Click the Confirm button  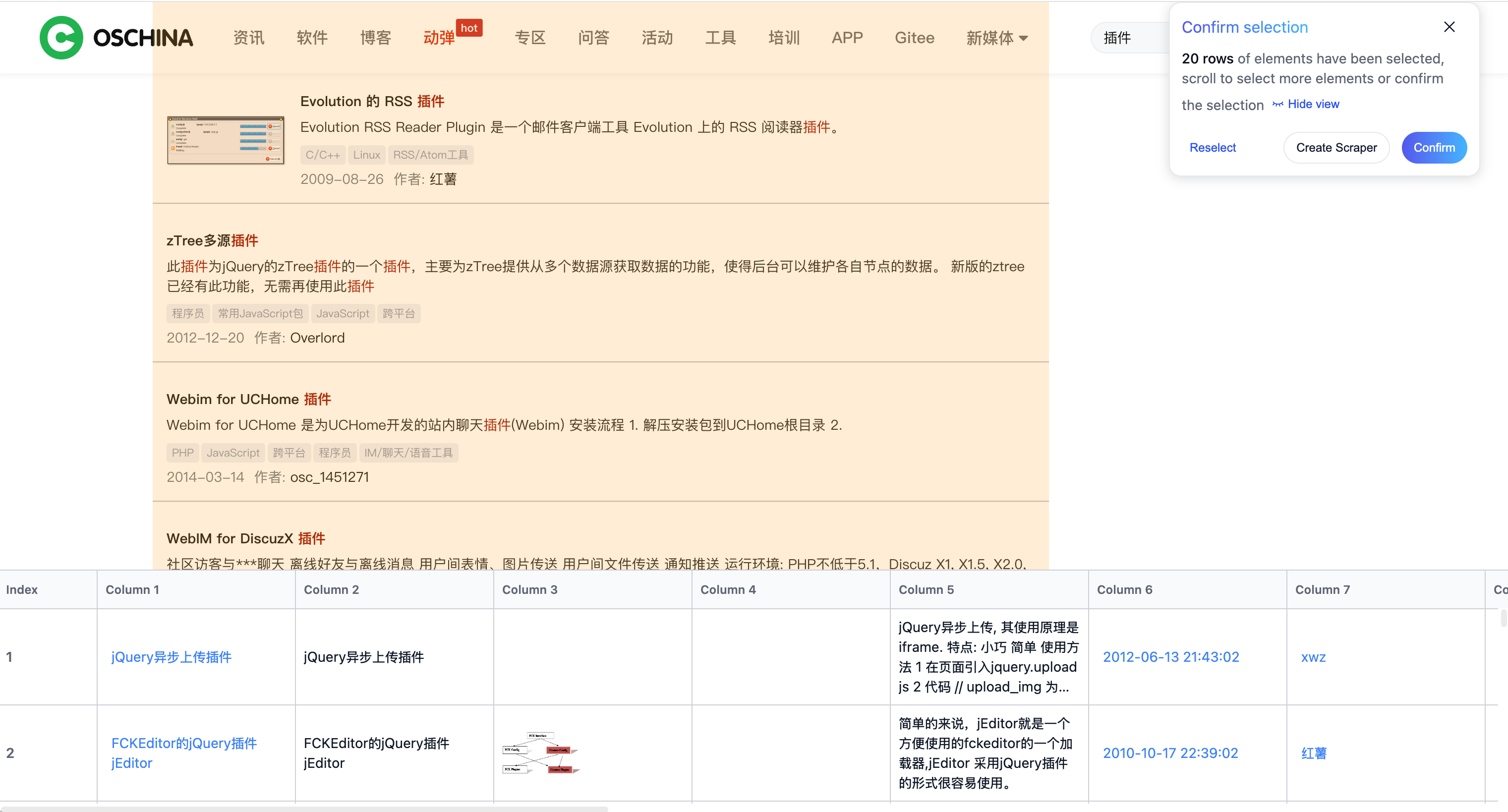point(1434,148)
